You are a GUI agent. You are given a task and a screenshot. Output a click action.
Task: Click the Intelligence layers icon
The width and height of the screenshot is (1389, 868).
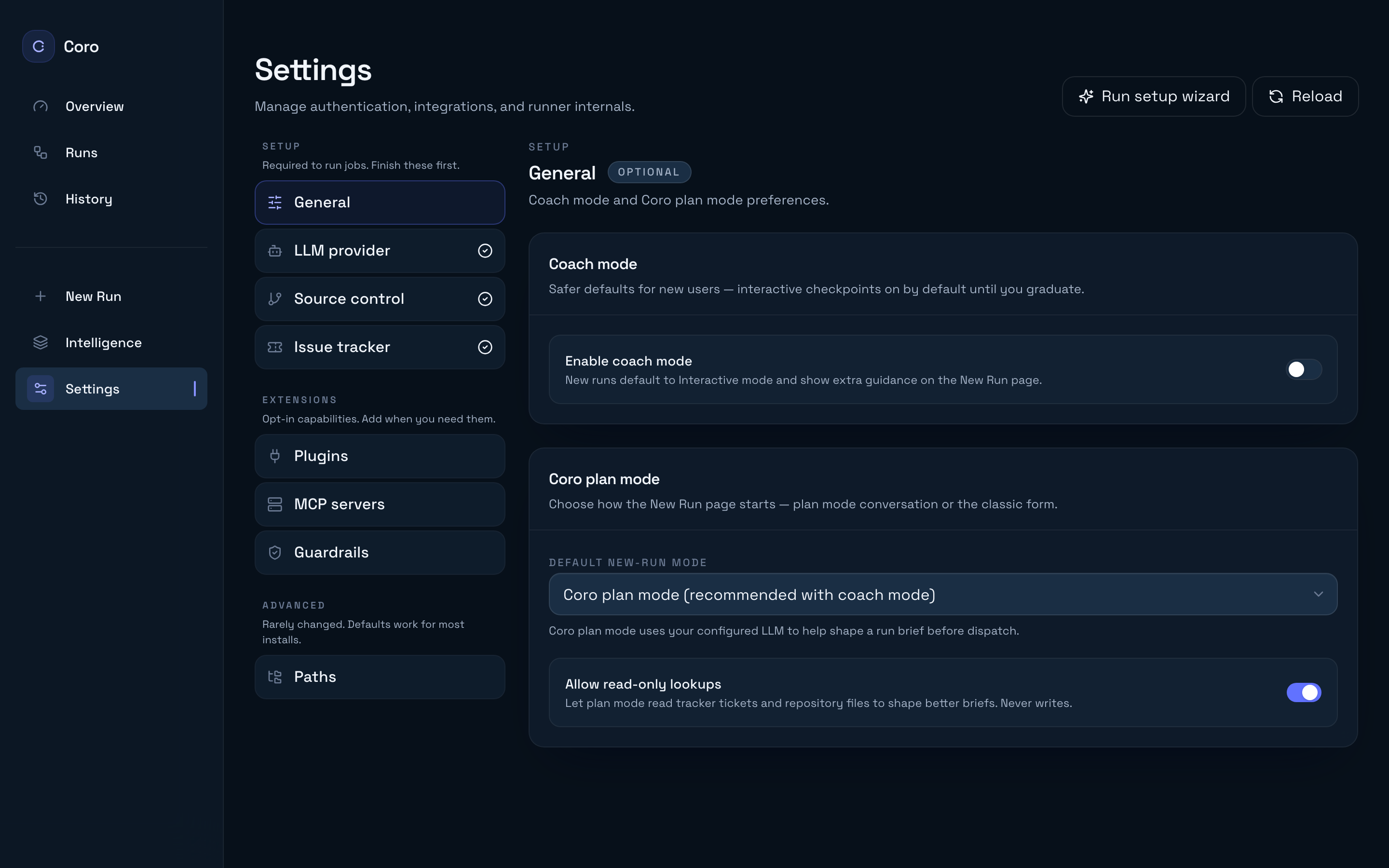[40, 343]
